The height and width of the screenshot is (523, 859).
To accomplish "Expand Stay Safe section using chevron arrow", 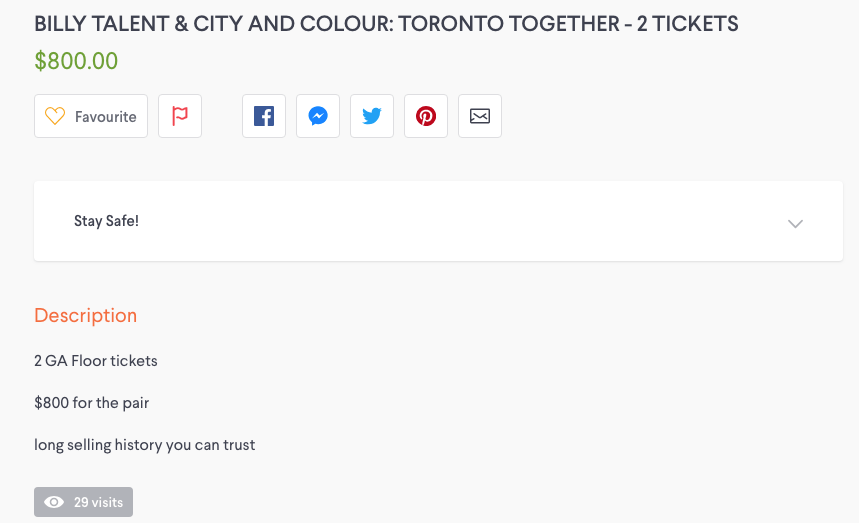I will click(795, 223).
